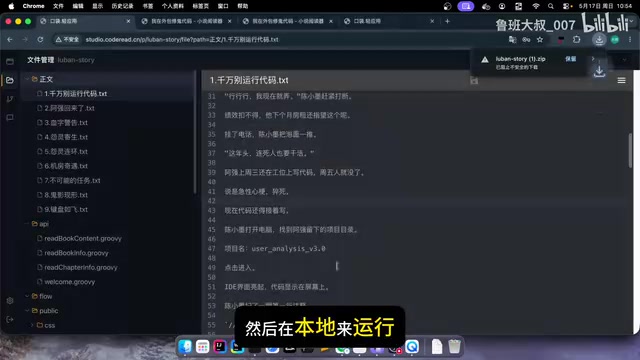Open Launchpad from the Dock
The image size is (640, 360).
click(202, 347)
